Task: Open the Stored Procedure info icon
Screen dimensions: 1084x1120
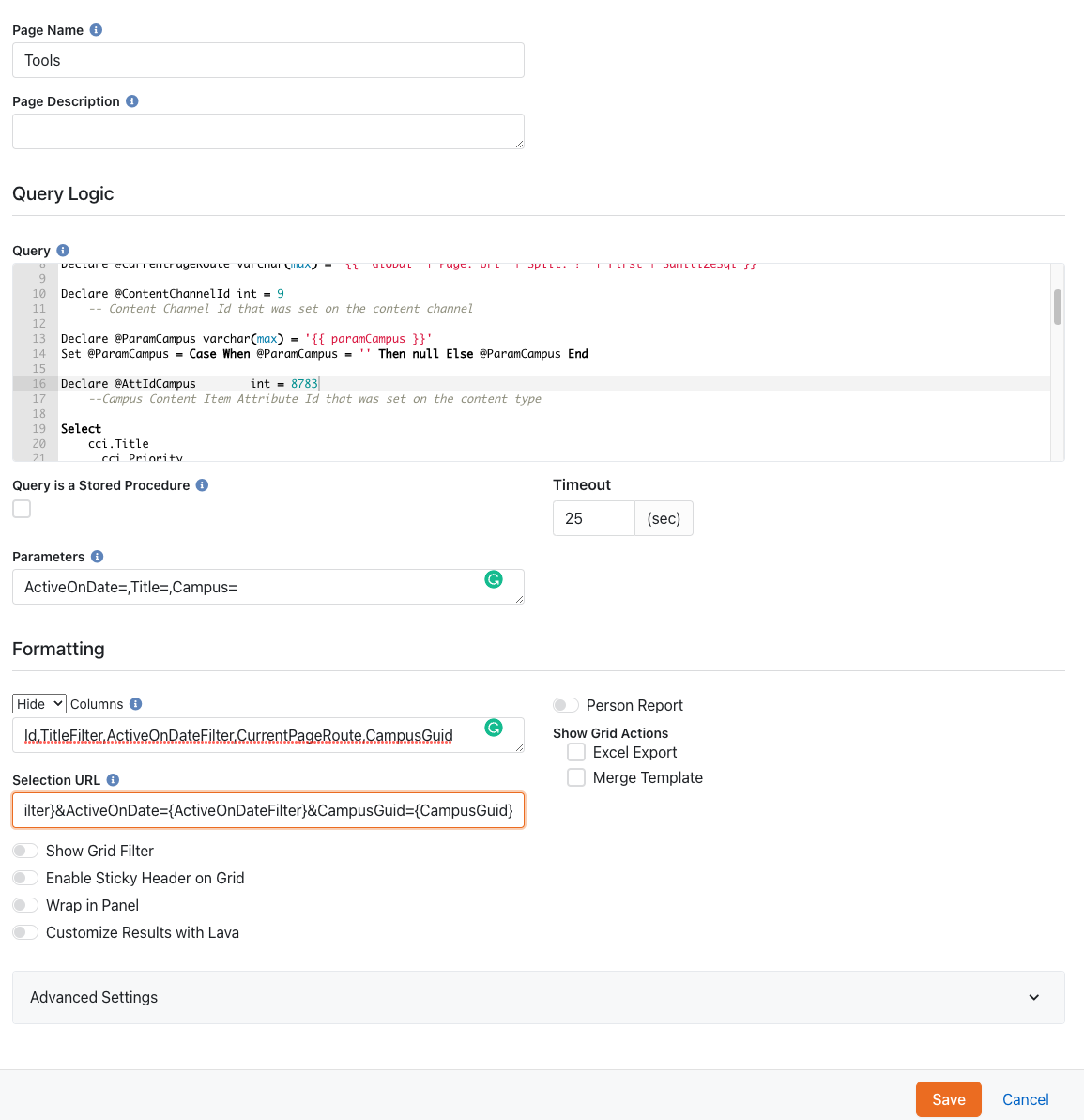Action: (202, 485)
